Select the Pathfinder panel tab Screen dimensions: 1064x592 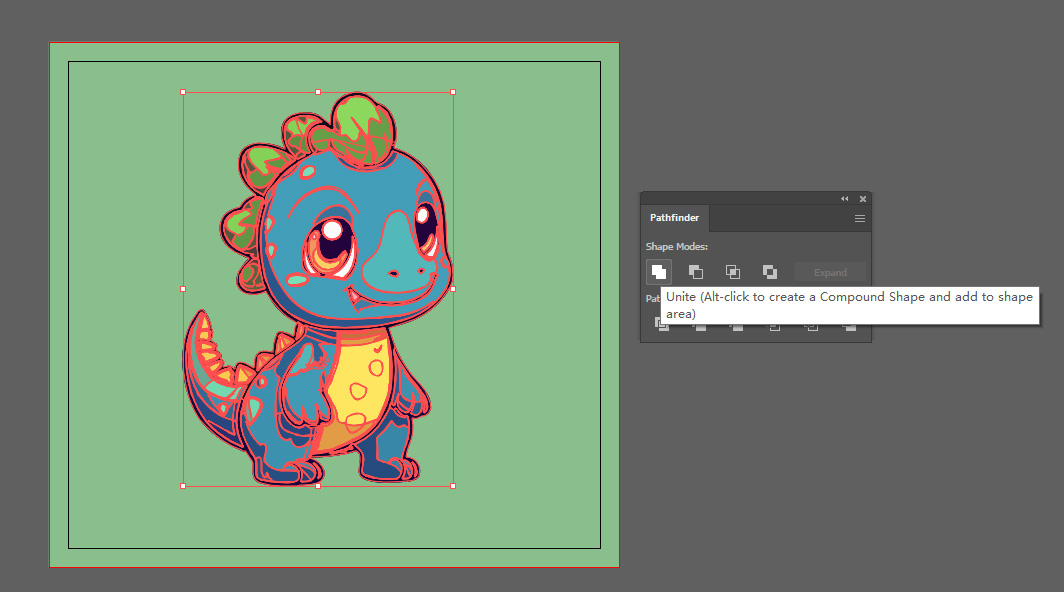(x=674, y=218)
